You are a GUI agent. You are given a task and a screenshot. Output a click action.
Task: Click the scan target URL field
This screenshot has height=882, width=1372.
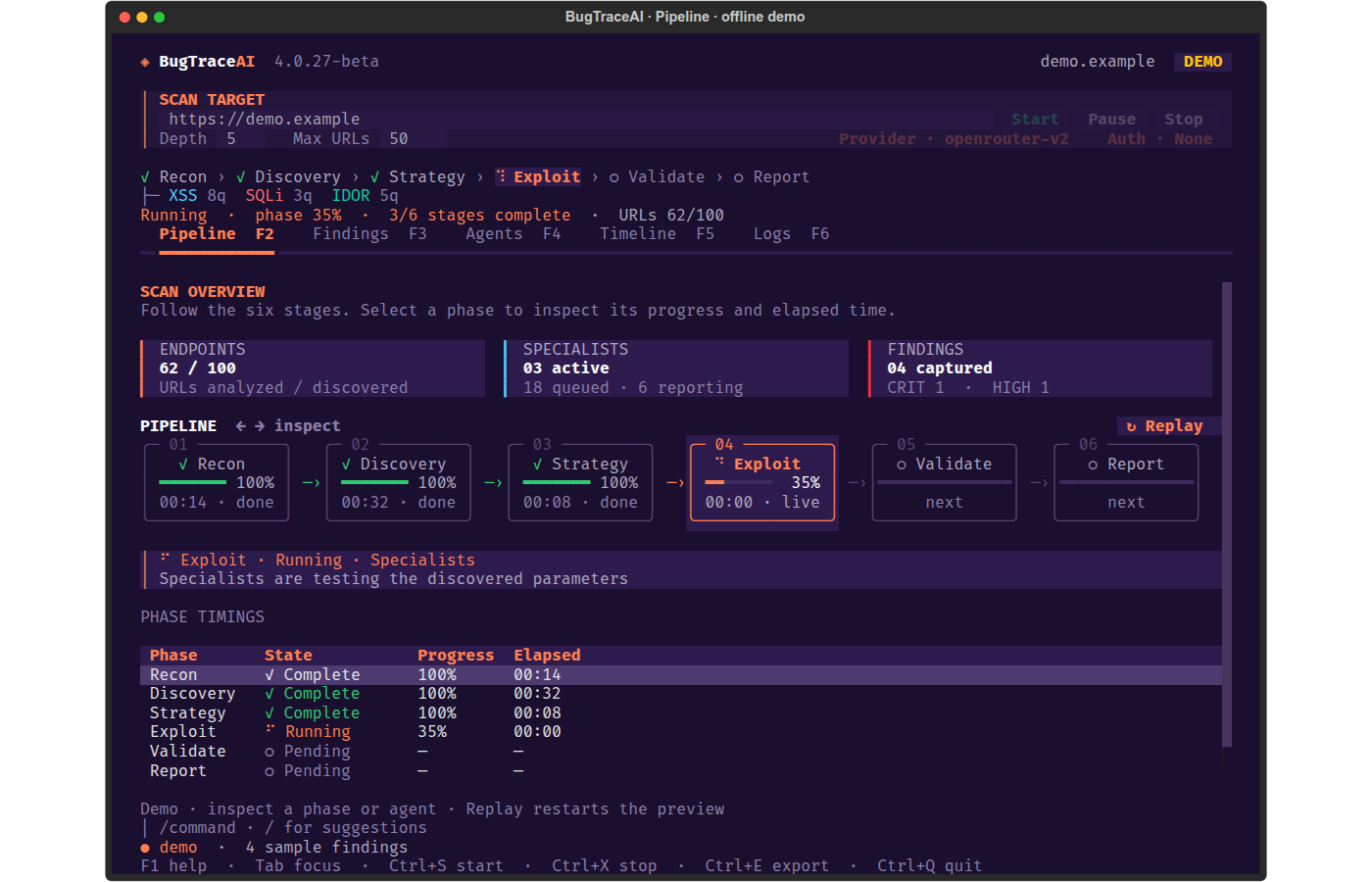tap(576, 120)
